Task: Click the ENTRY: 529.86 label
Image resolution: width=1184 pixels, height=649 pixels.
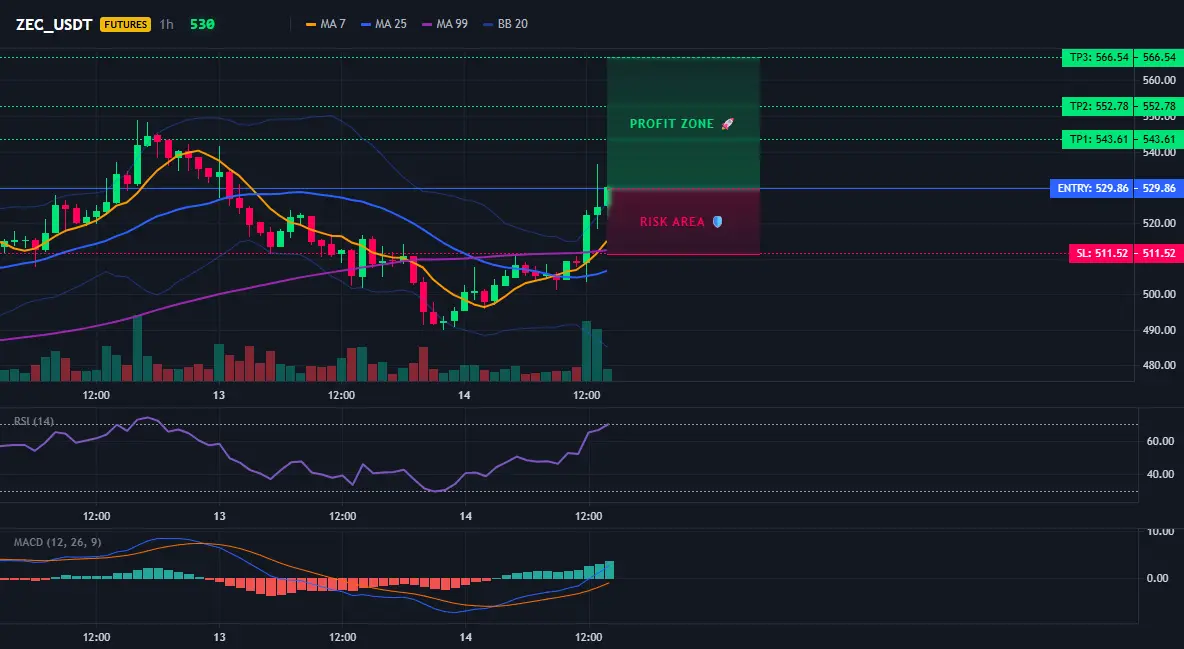Action: click(1092, 188)
